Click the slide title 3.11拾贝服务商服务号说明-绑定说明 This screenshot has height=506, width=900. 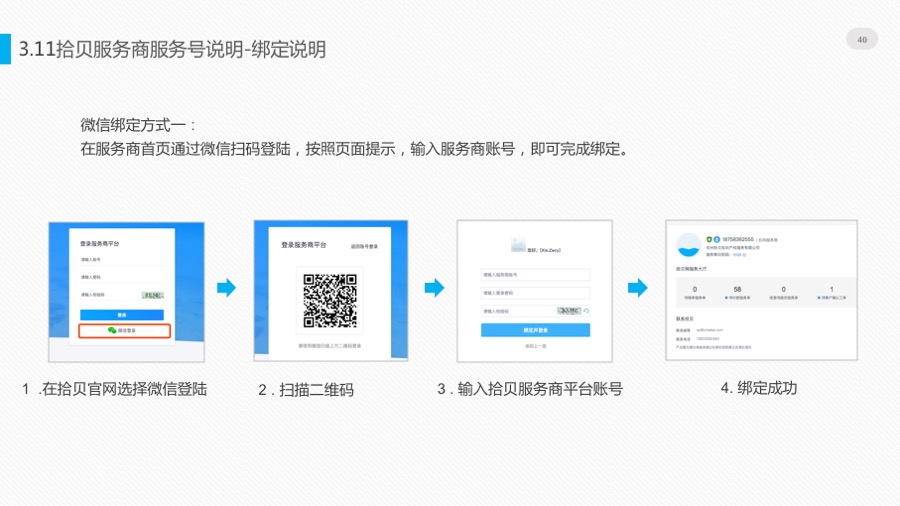click(172, 49)
